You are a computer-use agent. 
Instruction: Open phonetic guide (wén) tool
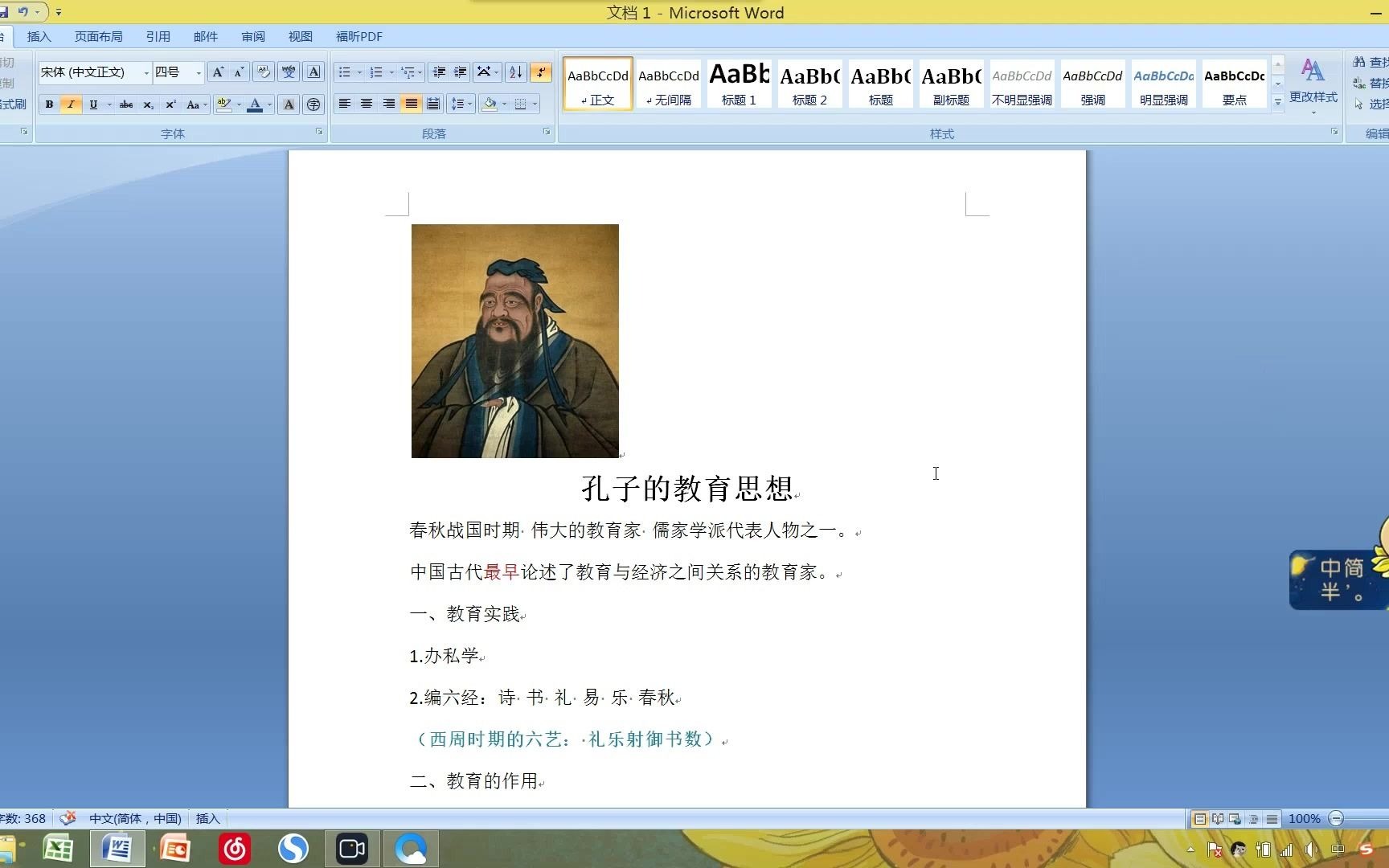point(289,72)
